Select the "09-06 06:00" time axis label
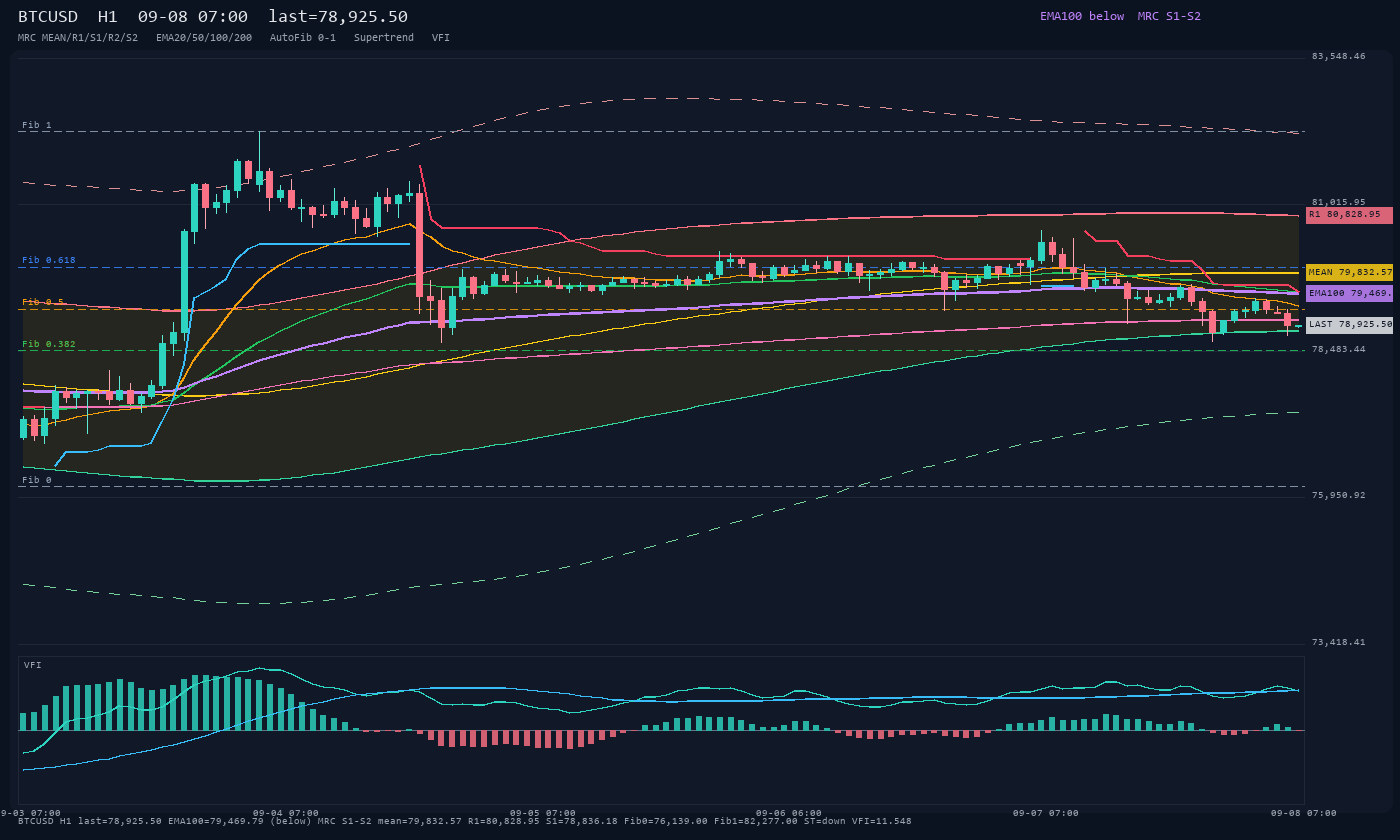The height and width of the screenshot is (840, 1400). click(x=789, y=813)
